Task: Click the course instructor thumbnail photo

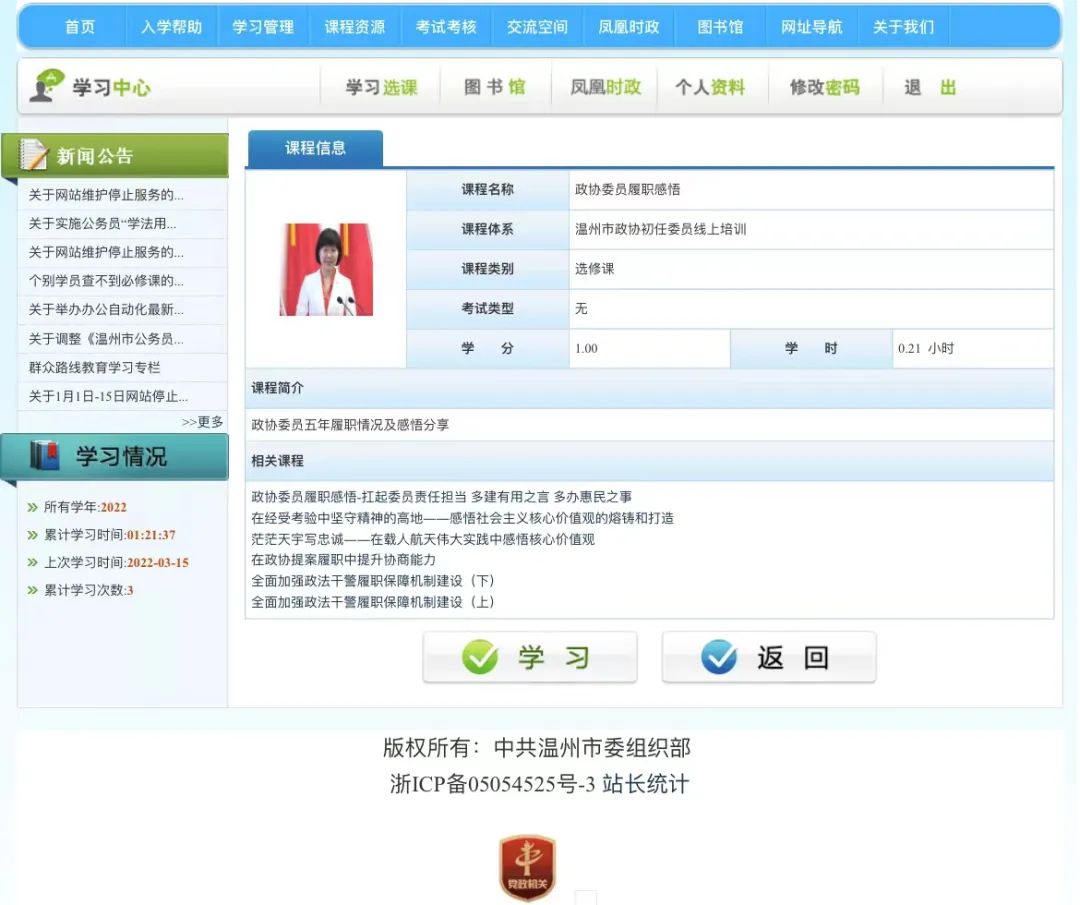Action: click(326, 270)
